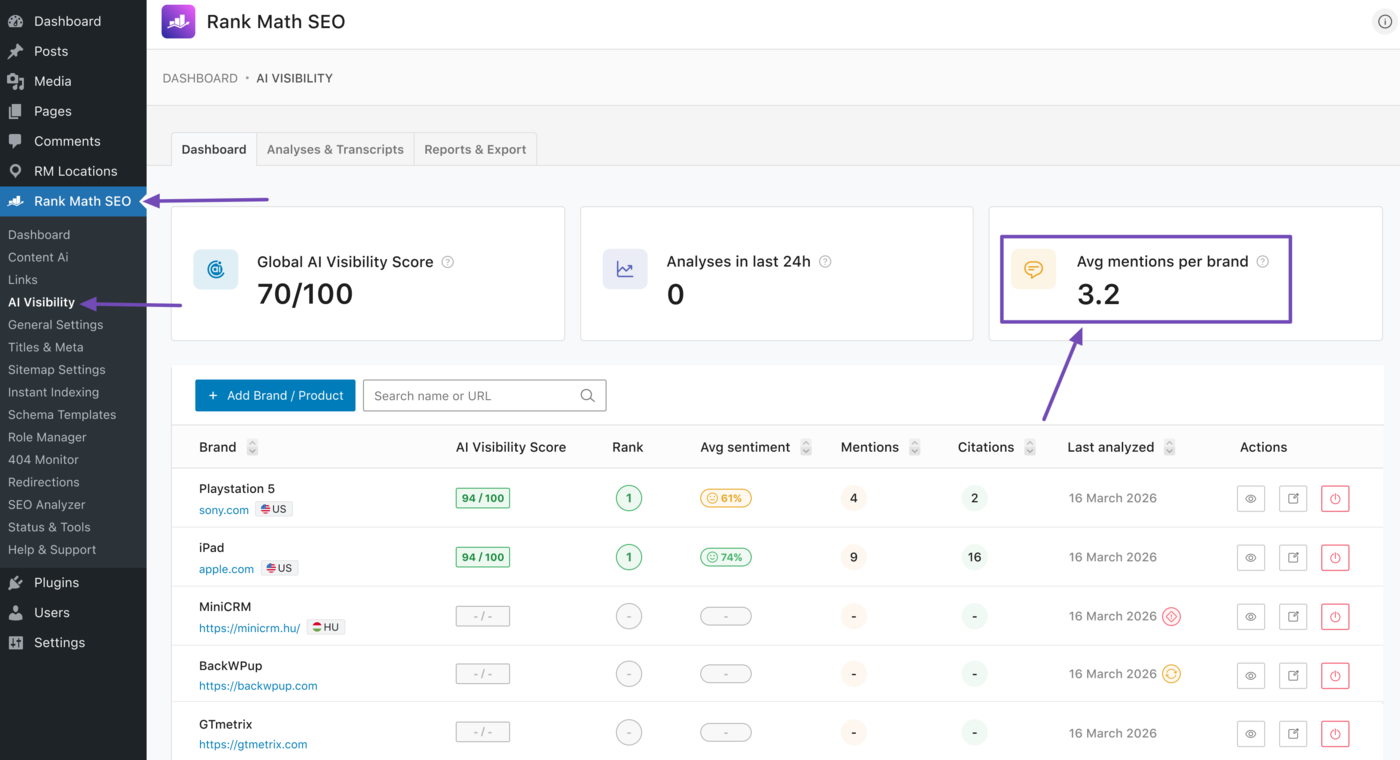Click help icon beside Analyses in last 24h
This screenshot has width=1400, height=760.
[x=825, y=262]
